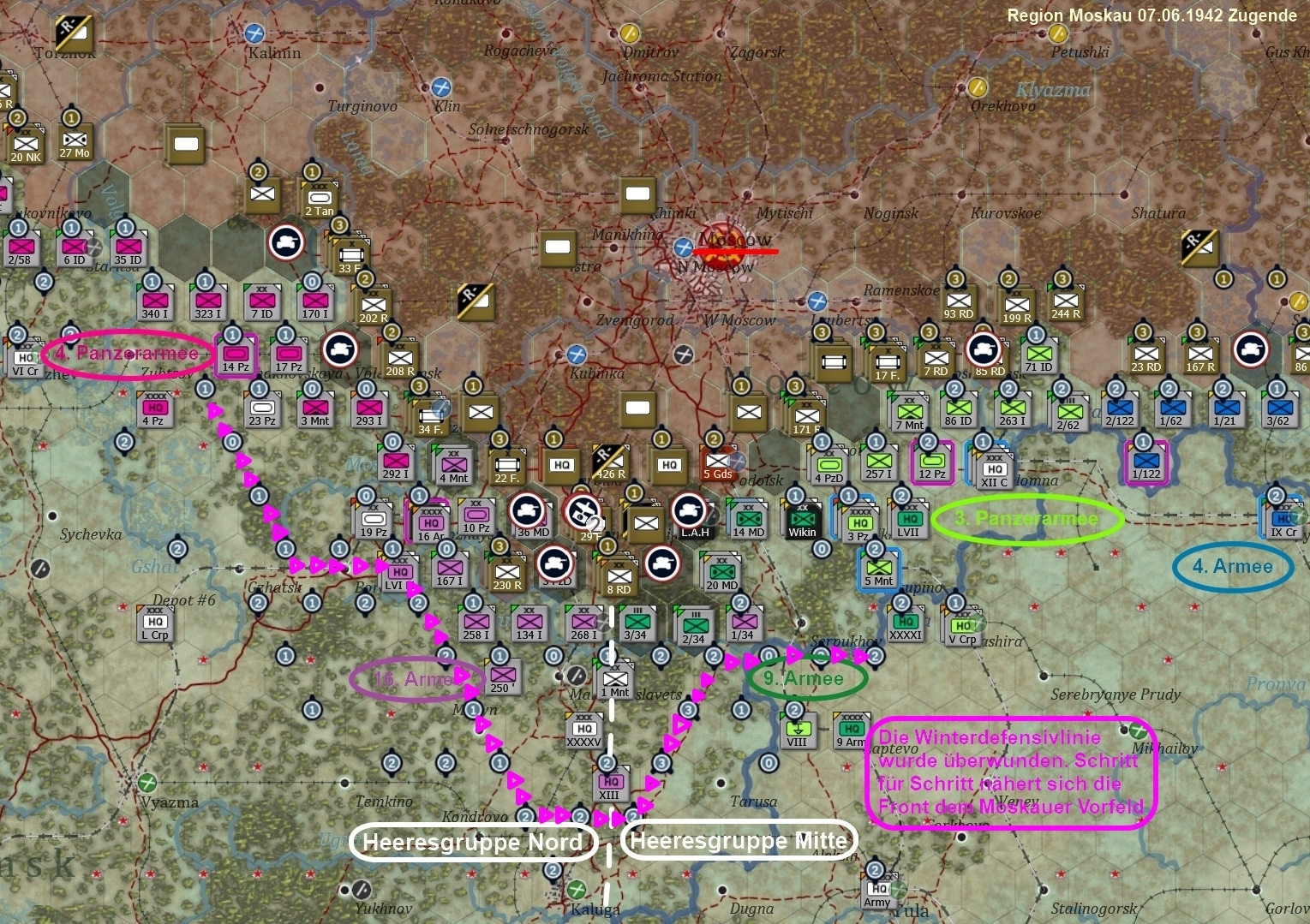
Task: Select the 1/122 infantry counter
Action: pos(1146,462)
